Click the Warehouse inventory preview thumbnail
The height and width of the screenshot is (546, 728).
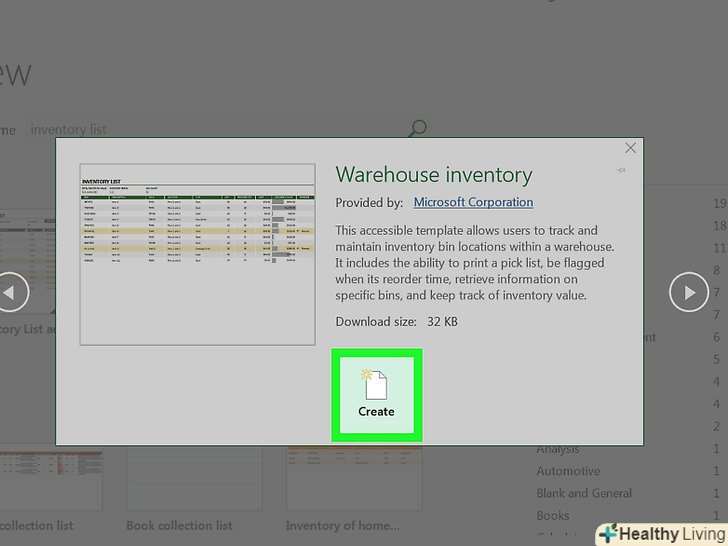(x=197, y=254)
